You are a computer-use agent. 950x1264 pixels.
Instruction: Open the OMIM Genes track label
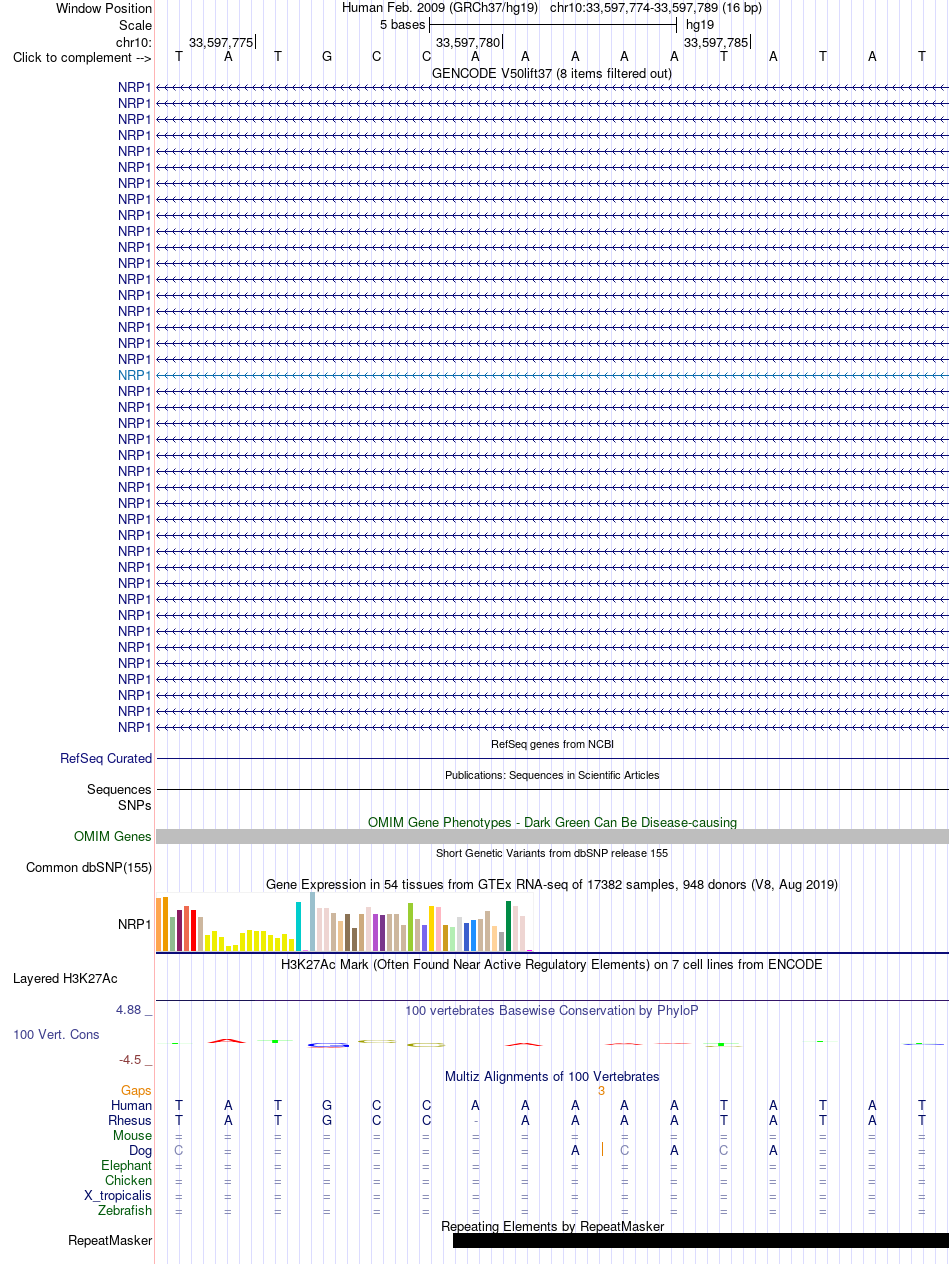click(113, 837)
